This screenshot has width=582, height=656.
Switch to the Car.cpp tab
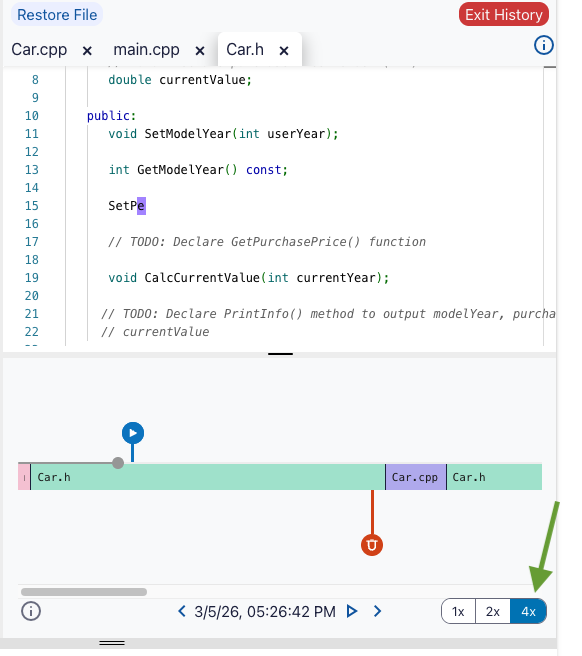tap(39, 50)
